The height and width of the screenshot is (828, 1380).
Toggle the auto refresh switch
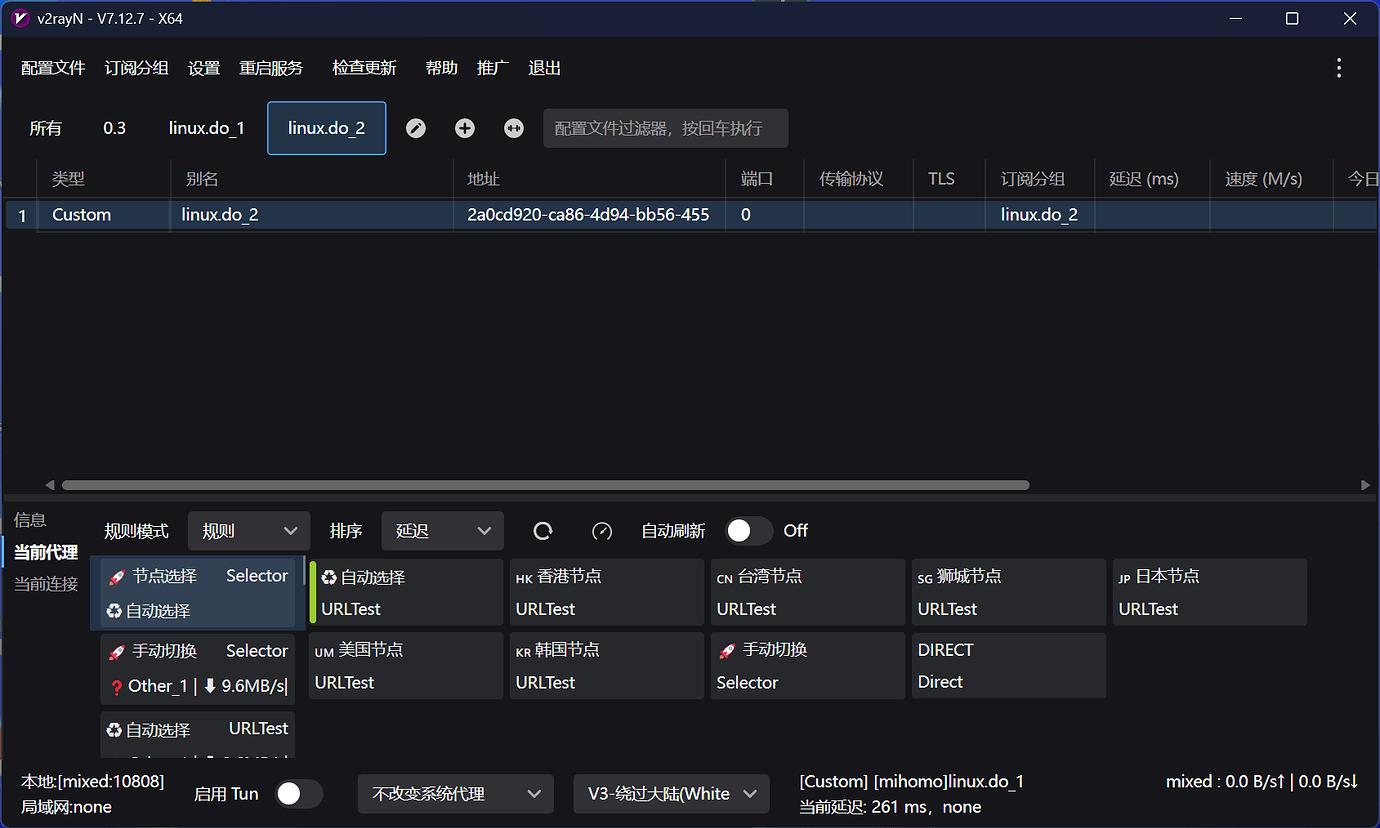coord(749,531)
